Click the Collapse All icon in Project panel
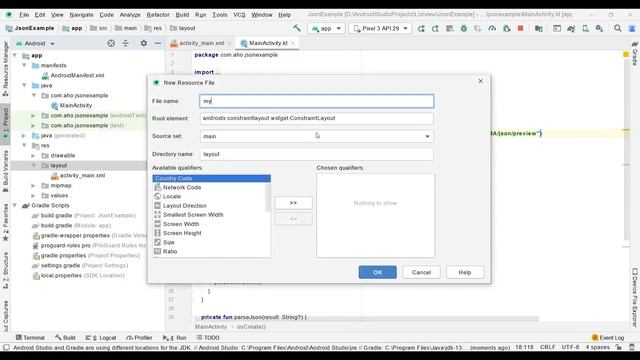 coord(125,43)
